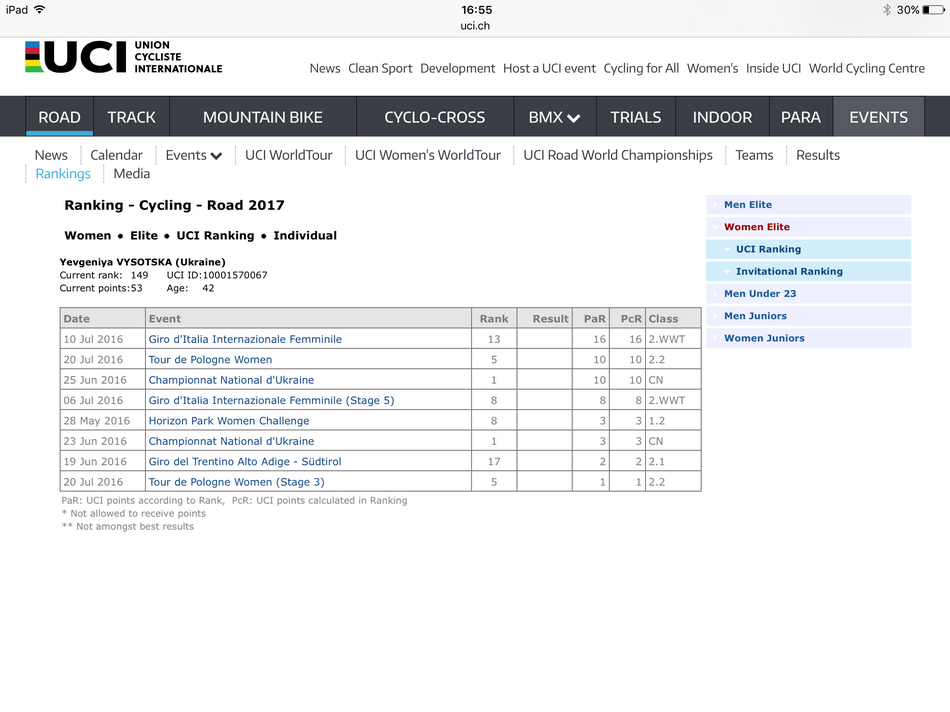Open Horizon Park Women Challenge

click(x=229, y=421)
